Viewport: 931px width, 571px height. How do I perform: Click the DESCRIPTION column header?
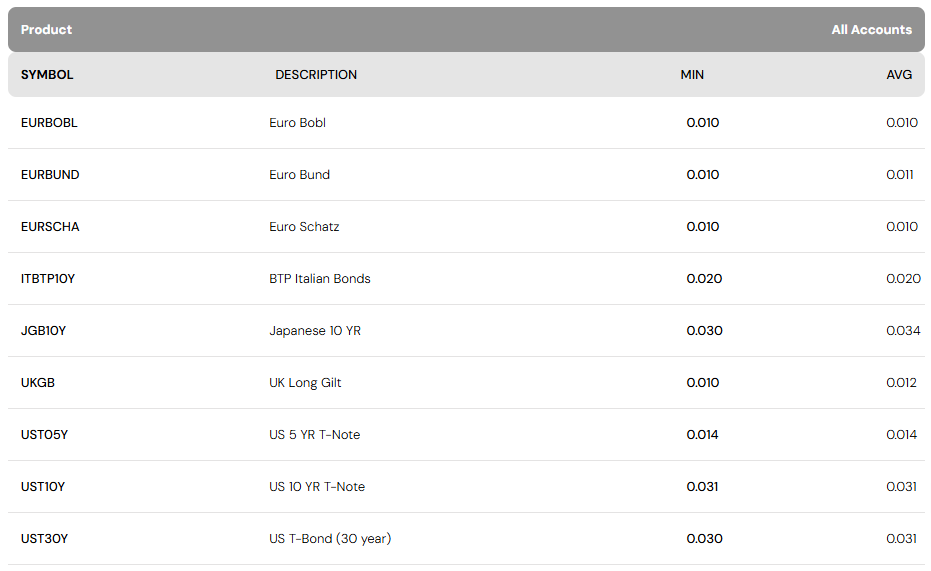coord(316,75)
